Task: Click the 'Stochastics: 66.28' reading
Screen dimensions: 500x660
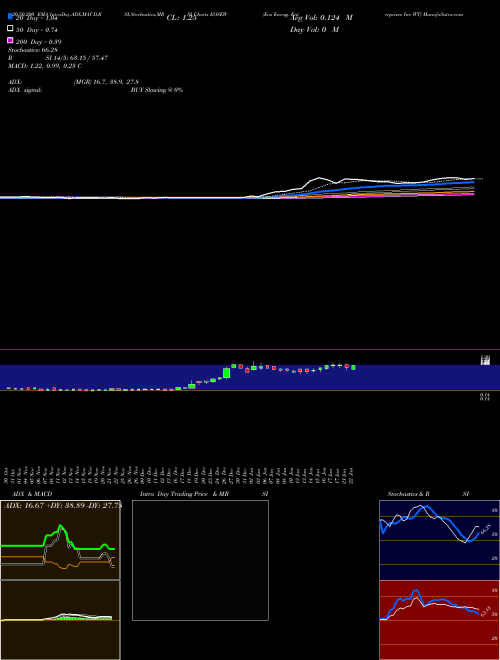Action: 32,50
